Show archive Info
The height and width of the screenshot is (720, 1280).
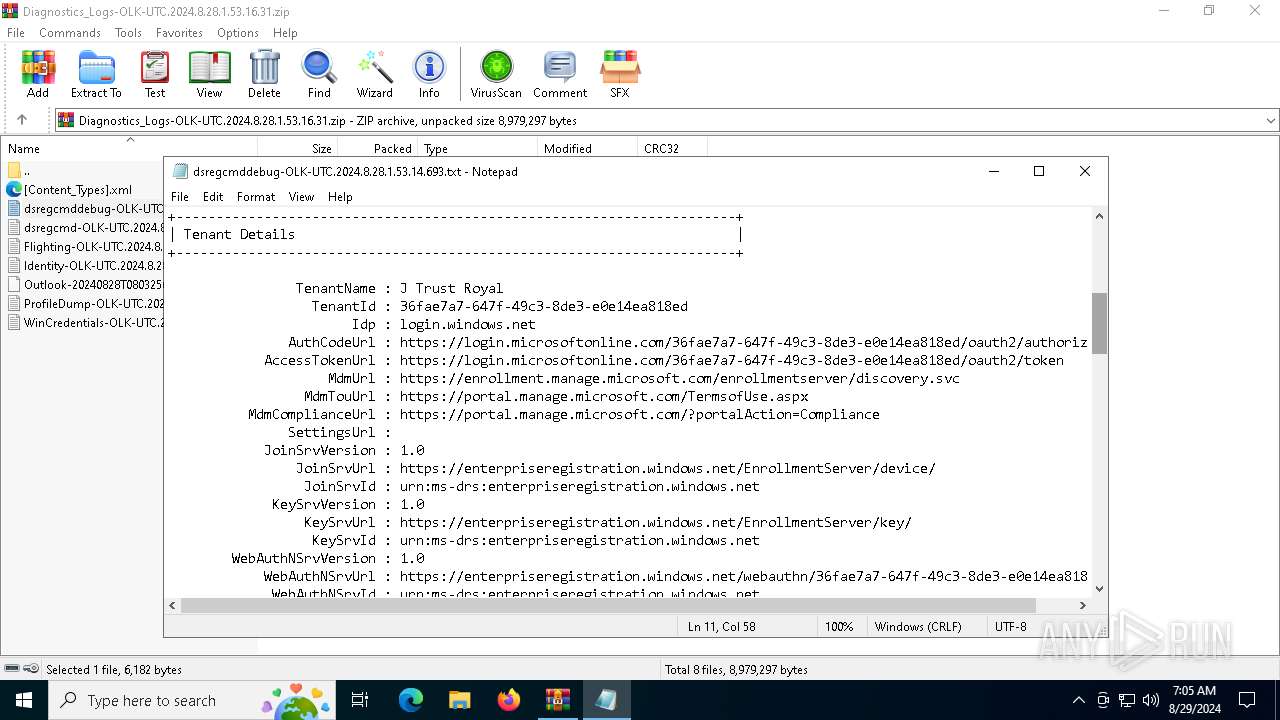429,75
